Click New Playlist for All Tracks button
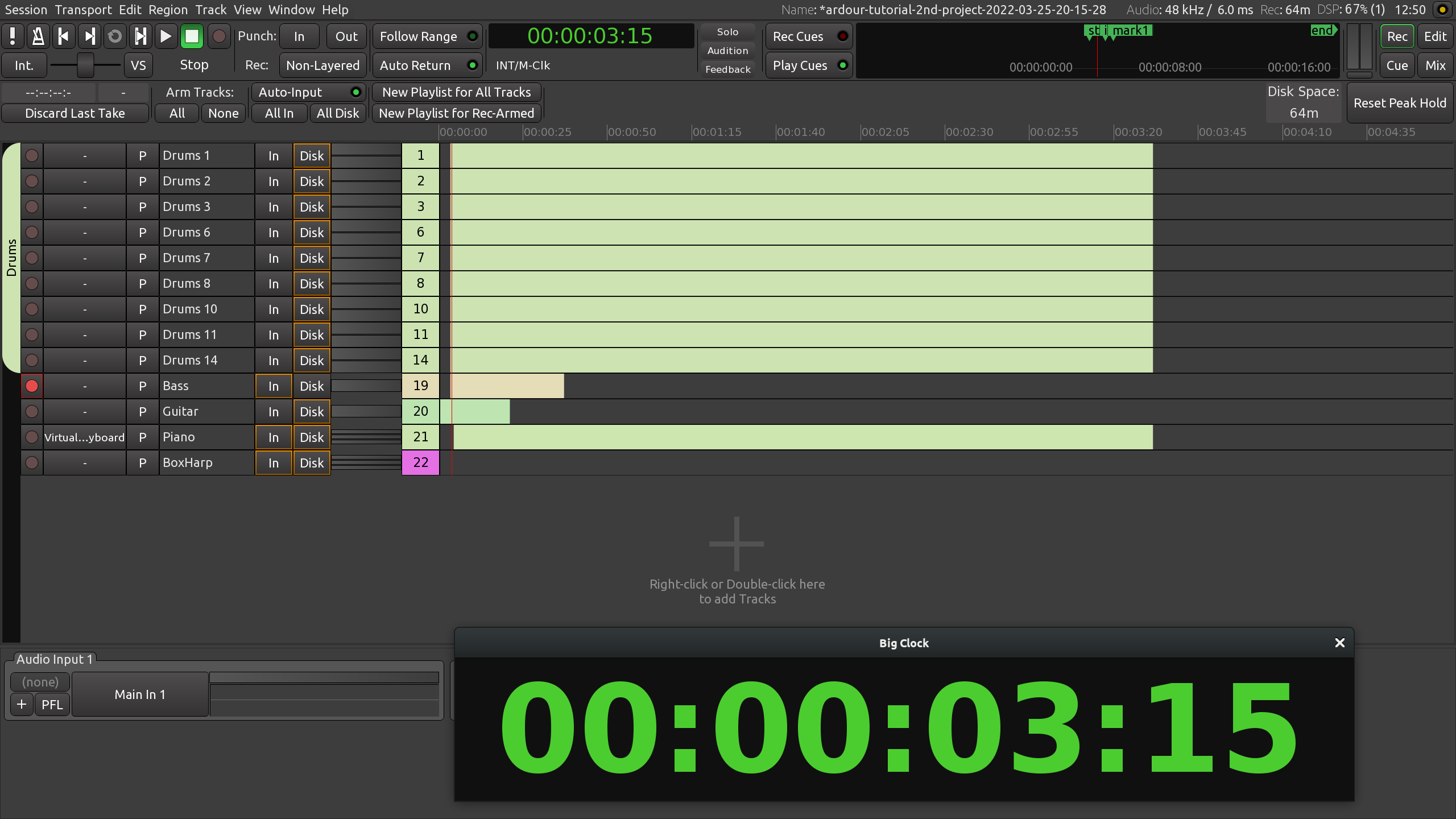 click(x=456, y=92)
